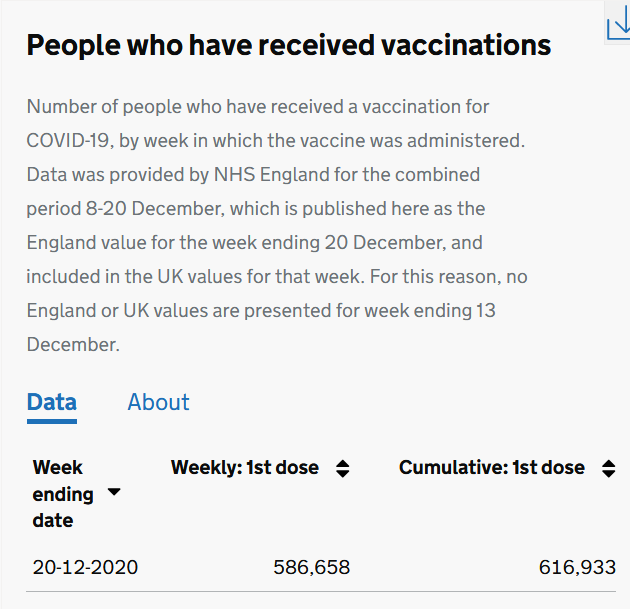Click sort arrows beside Weekly: 1st dose
Screen dimensions: 630x609
[342, 468]
